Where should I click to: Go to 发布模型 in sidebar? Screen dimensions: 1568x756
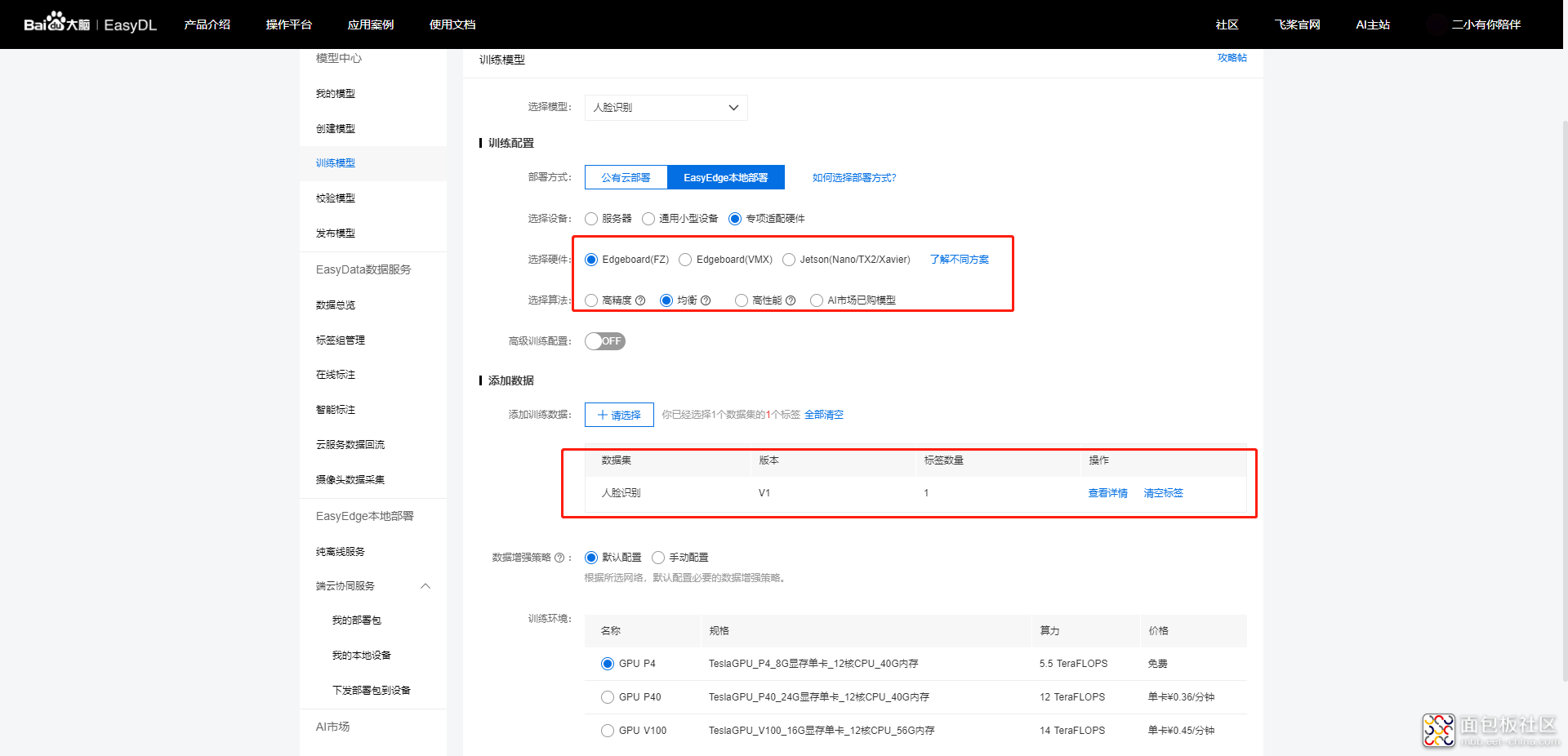click(336, 233)
